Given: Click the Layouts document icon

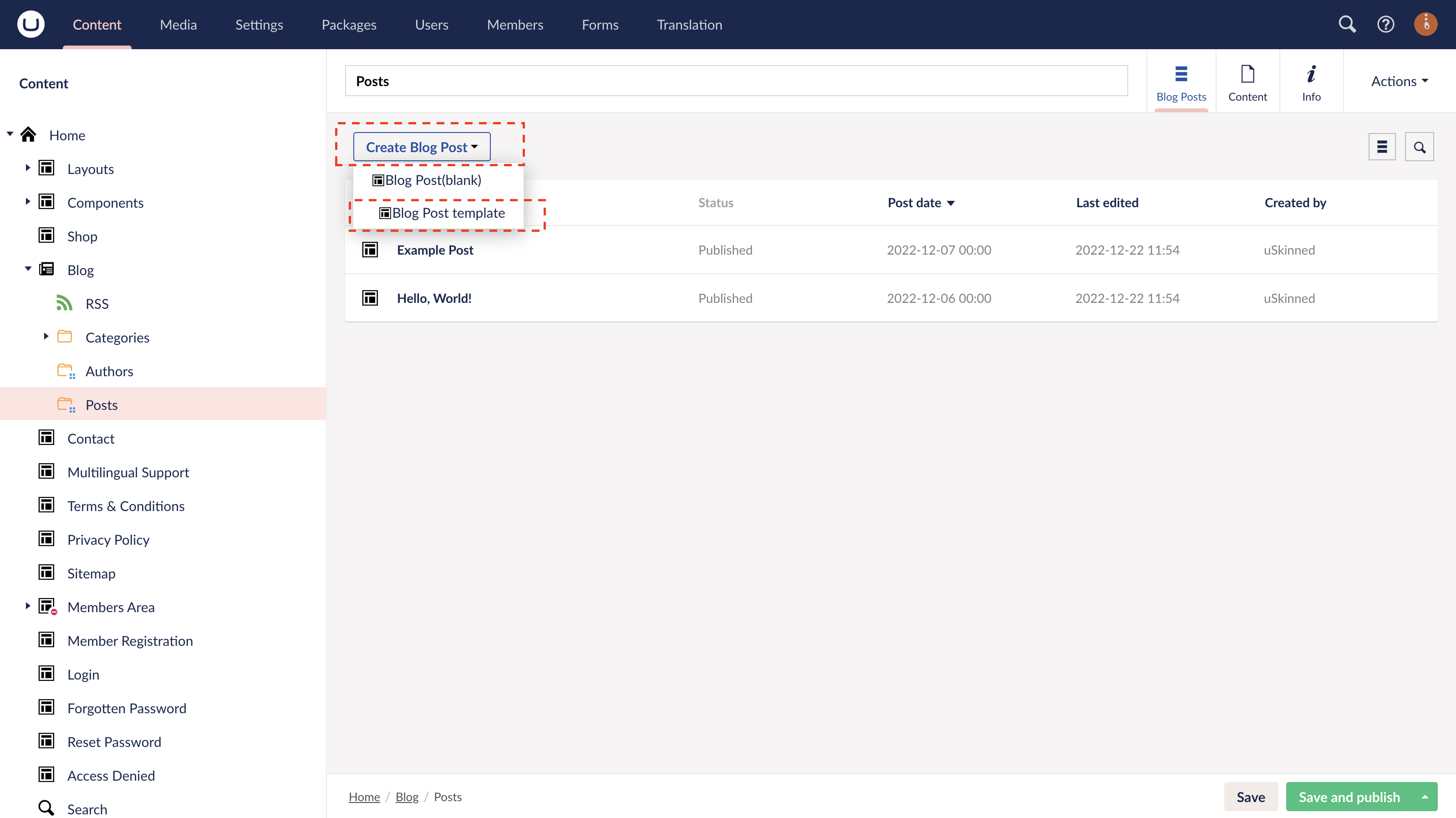Looking at the screenshot, I should [x=46, y=168].
